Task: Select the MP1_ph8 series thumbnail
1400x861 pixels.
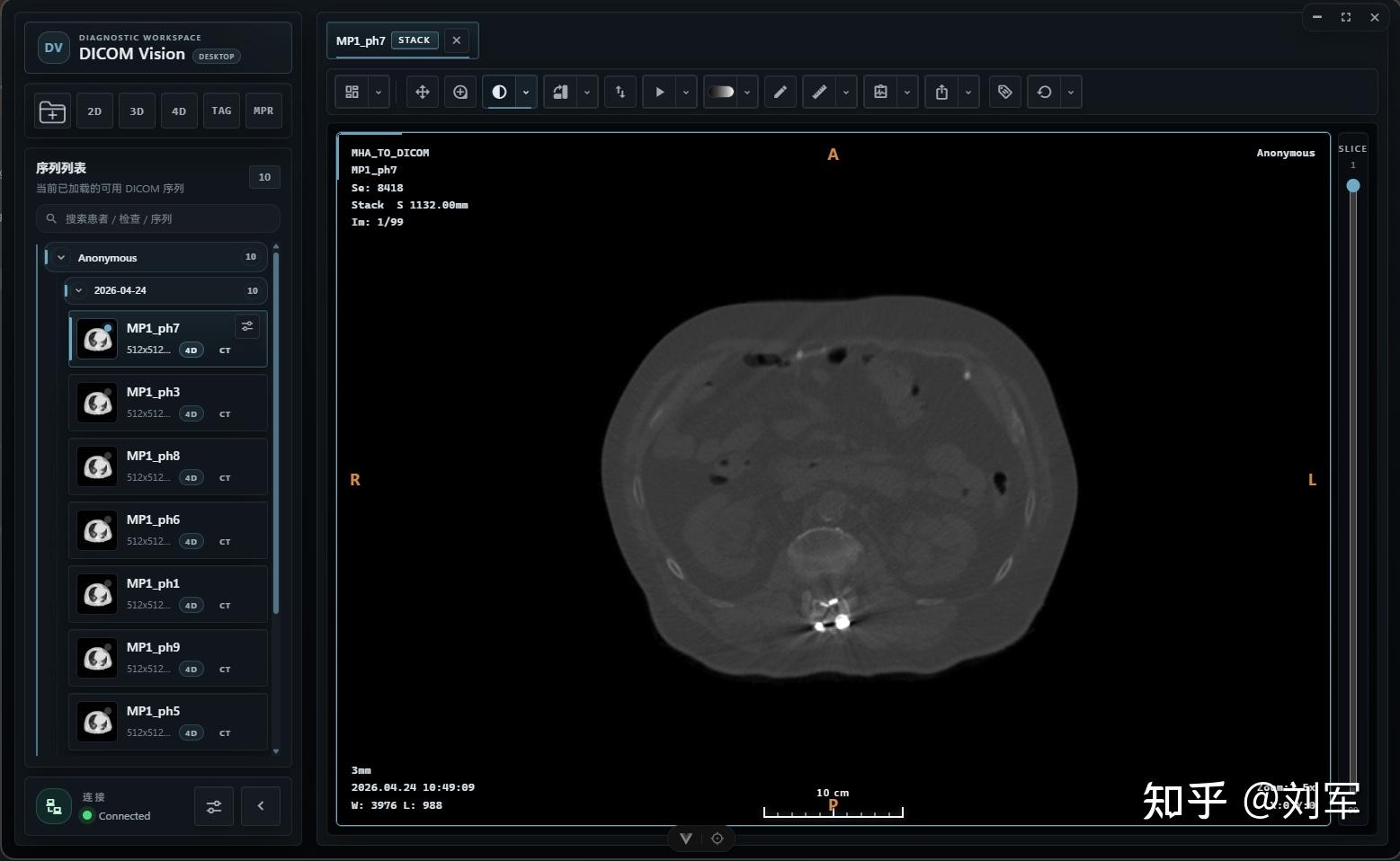Action: (97, 466)
